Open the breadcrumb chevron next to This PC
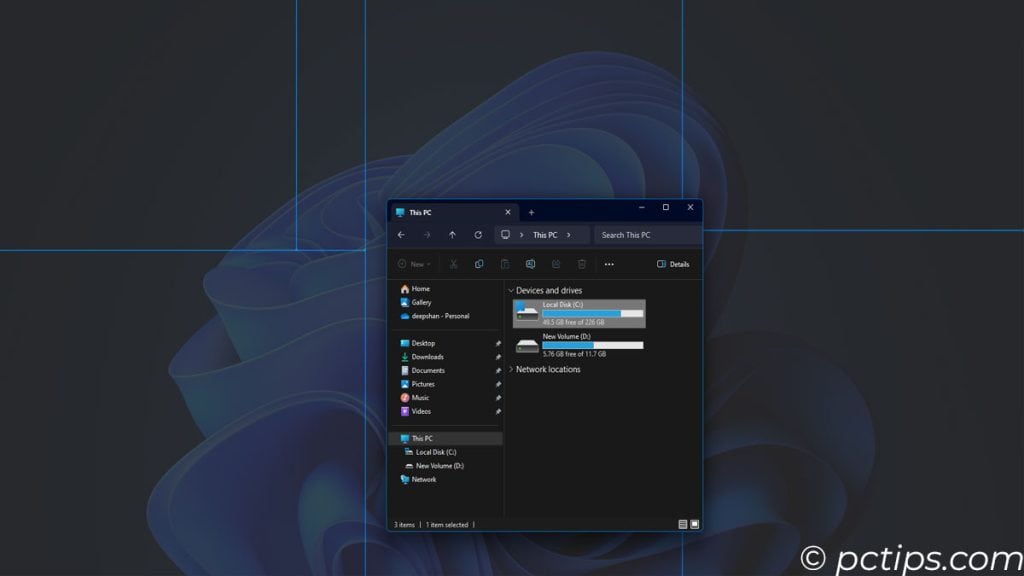The image size is (1024, 576). coord(566,234)
